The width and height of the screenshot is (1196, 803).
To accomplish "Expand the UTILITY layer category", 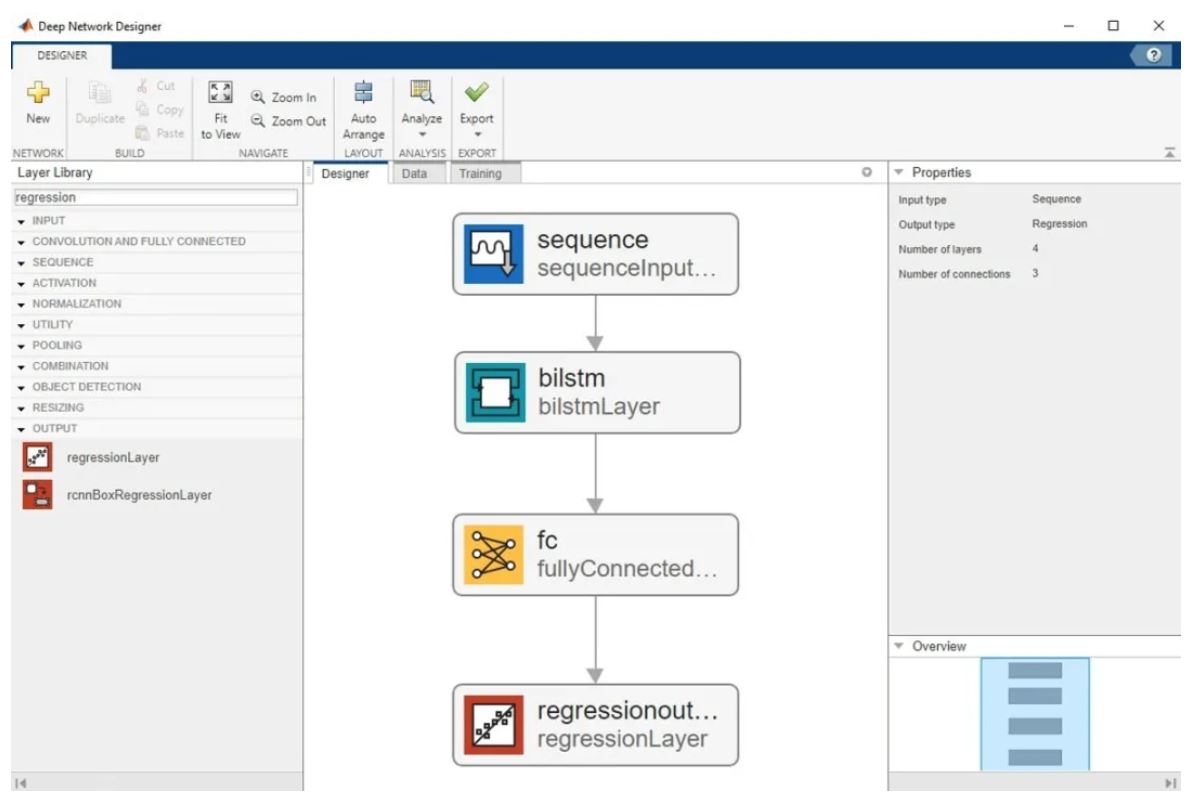I will pos(21,325).
